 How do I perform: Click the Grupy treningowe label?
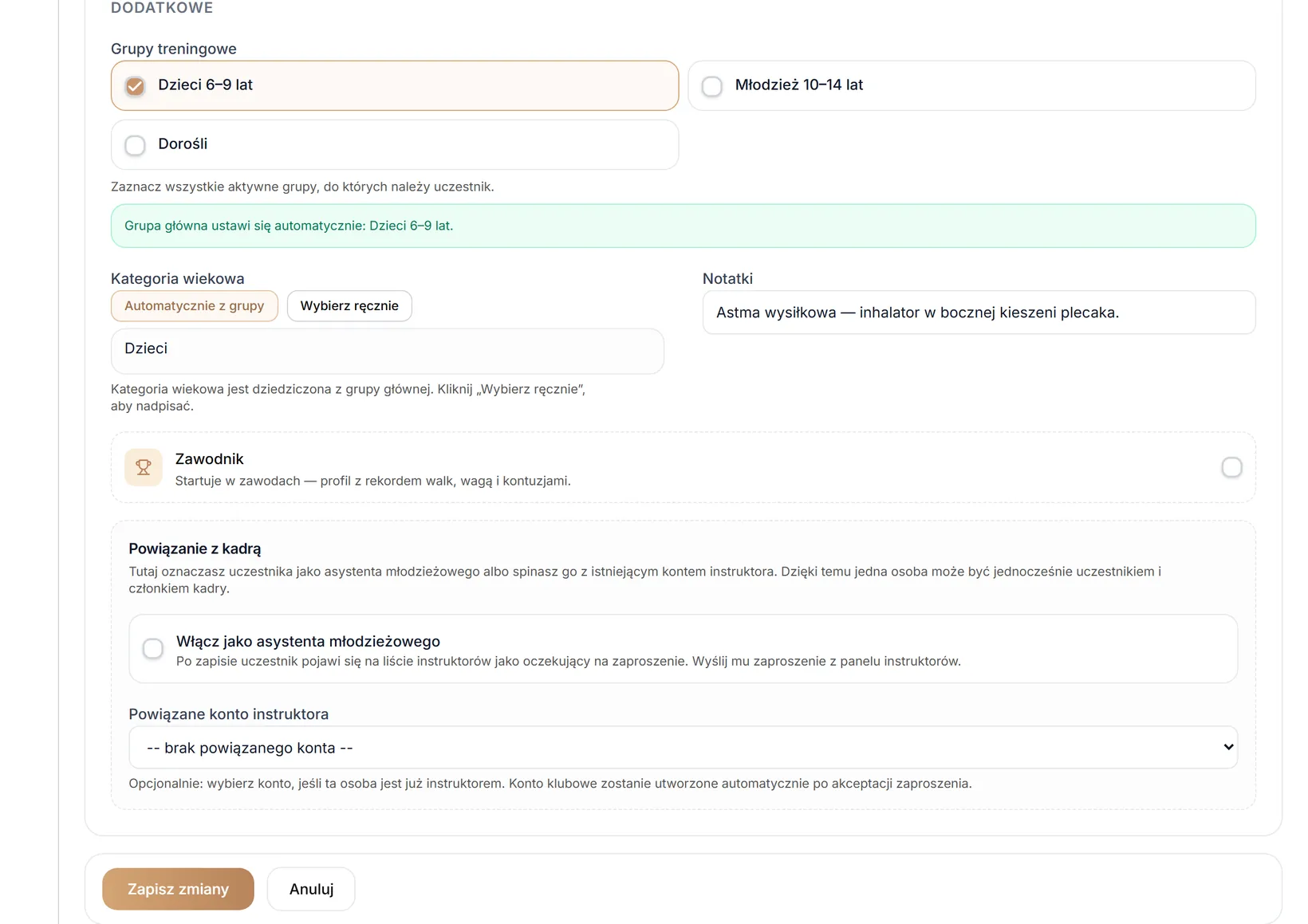coord(174,49)
